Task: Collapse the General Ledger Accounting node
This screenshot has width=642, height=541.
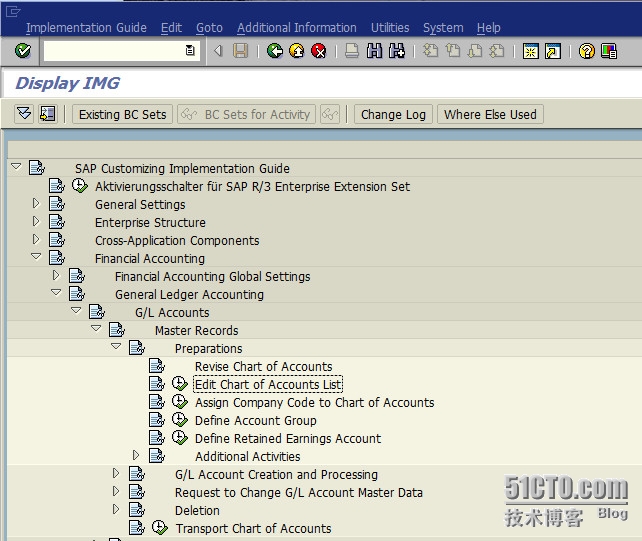Action: click(56, 293)
